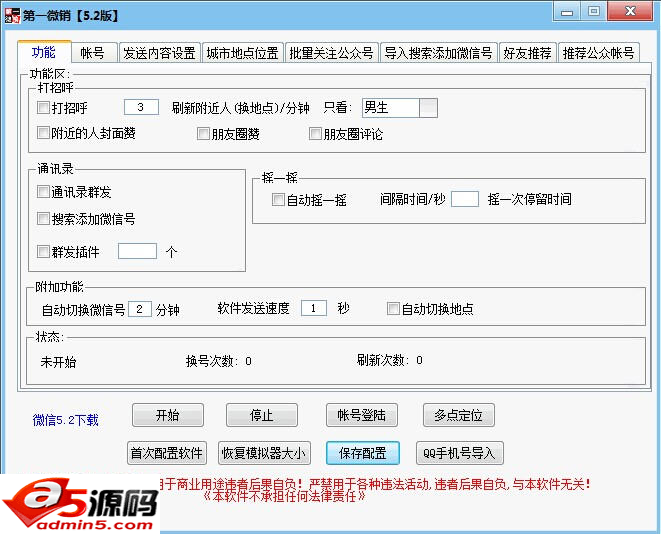Click 恢复模拟器大小 button
The height and width of the screenshot is (534, 661).
[264, 453]
